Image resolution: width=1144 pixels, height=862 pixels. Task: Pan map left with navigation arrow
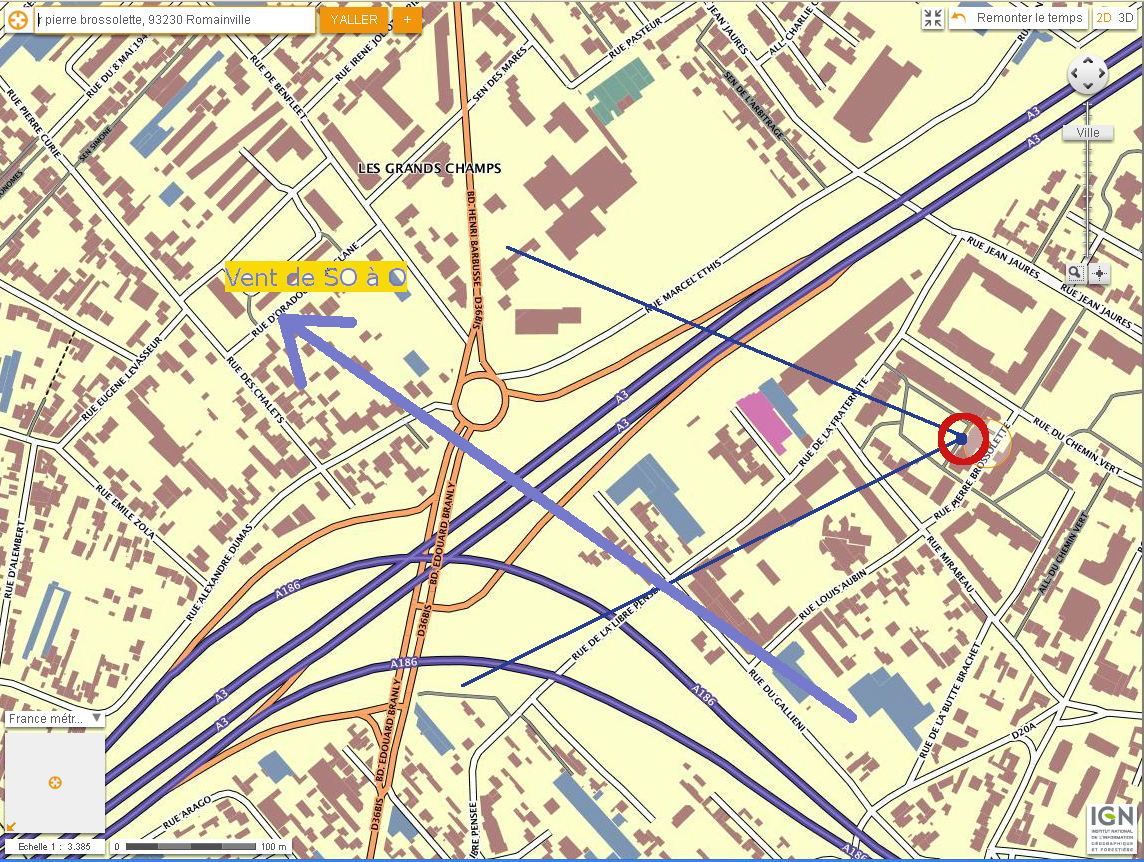[1075, 74]
